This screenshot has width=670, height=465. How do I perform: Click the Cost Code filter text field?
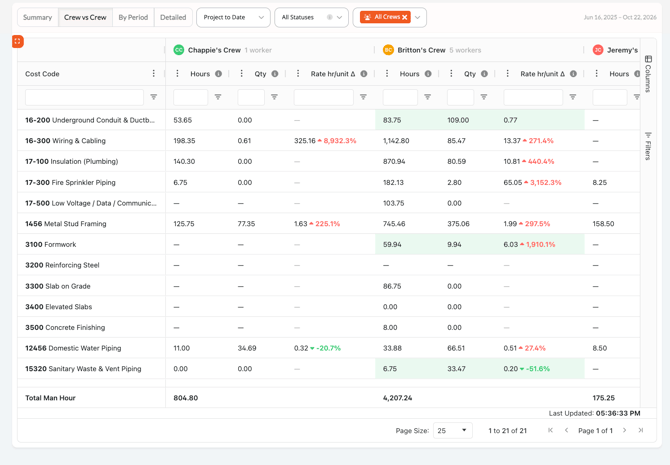(x=84, y=97)
